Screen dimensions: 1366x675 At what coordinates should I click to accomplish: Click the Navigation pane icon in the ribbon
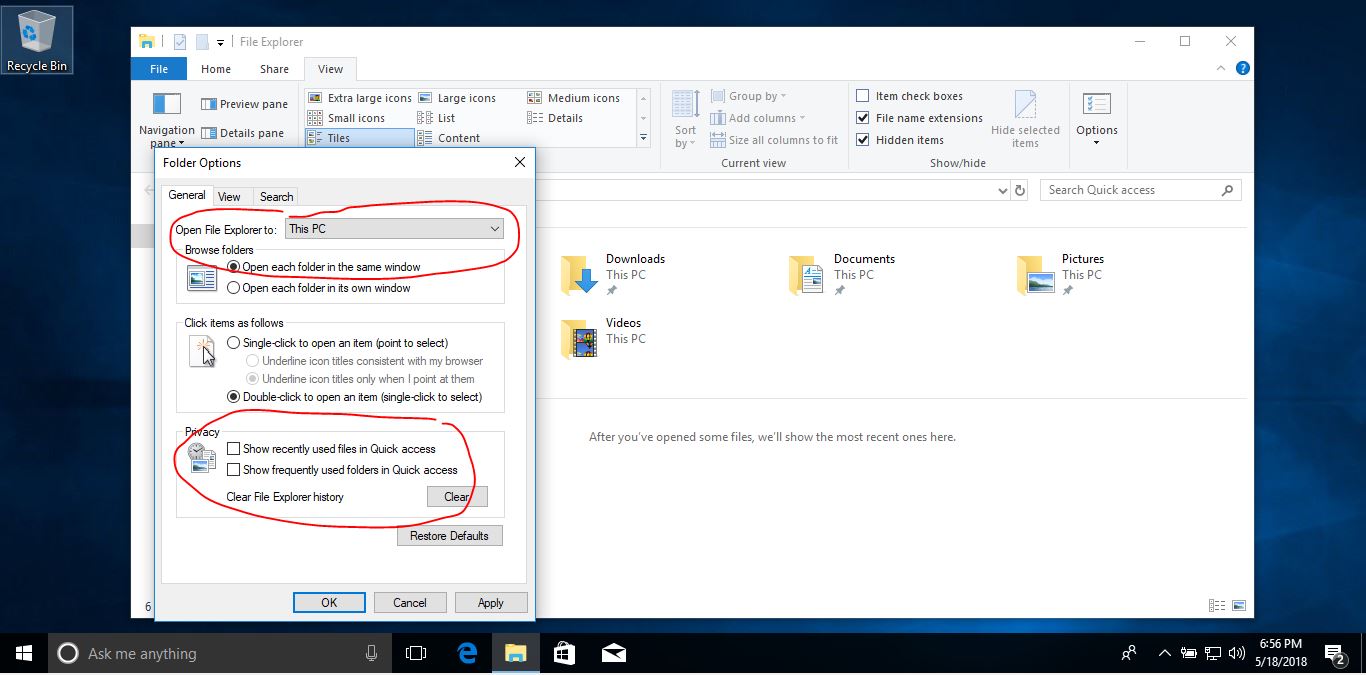pos(166,104)
